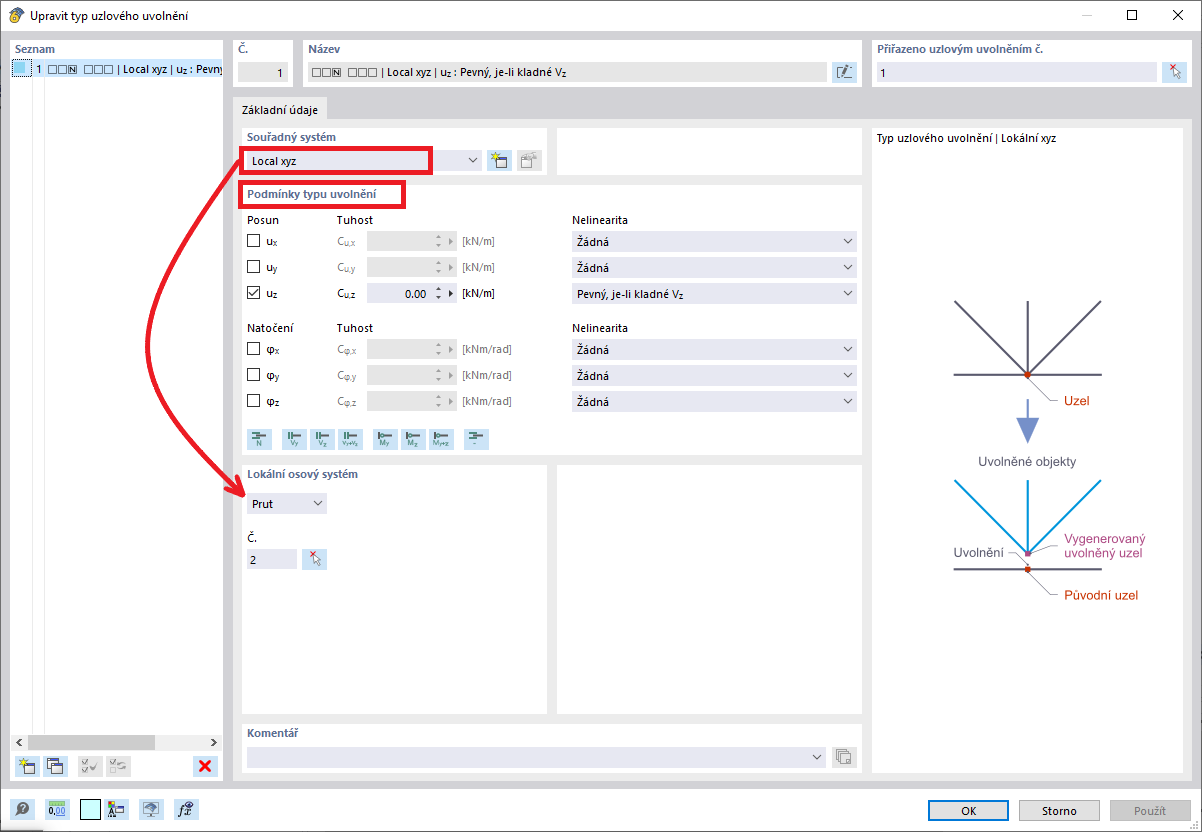
Task: Click the Název name field
Action: [x=567, y=72]
